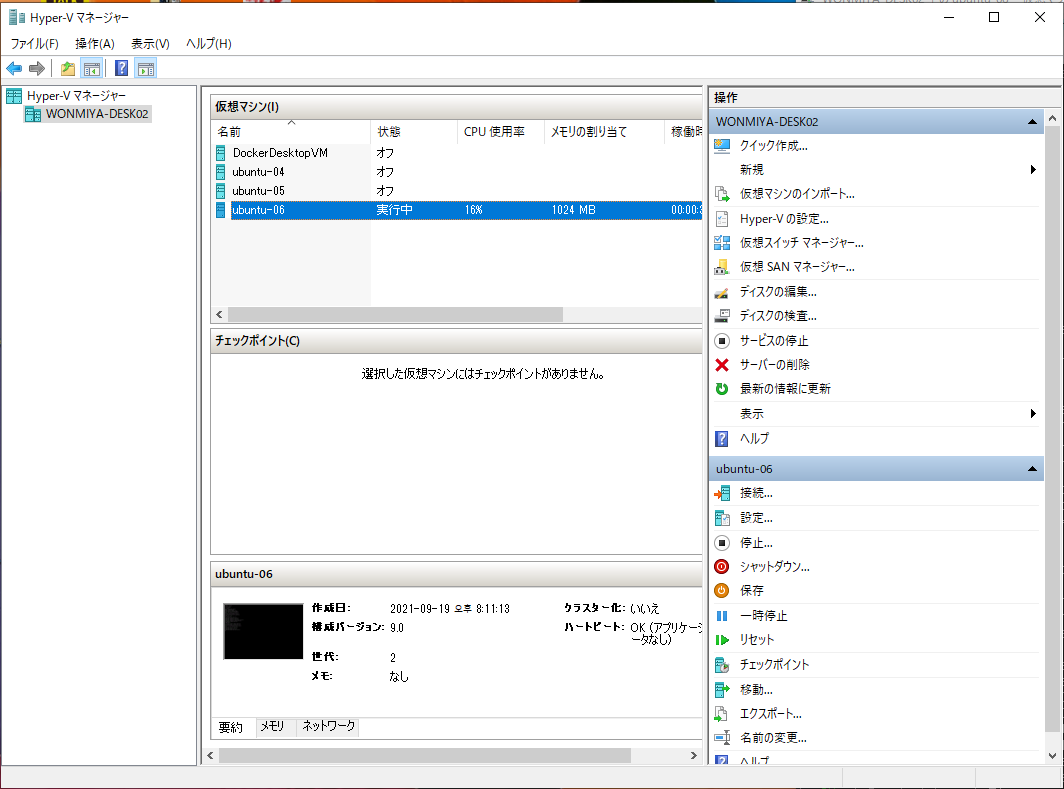
Task: Click the 1024 MB memory cell
Action: (573, 210)
